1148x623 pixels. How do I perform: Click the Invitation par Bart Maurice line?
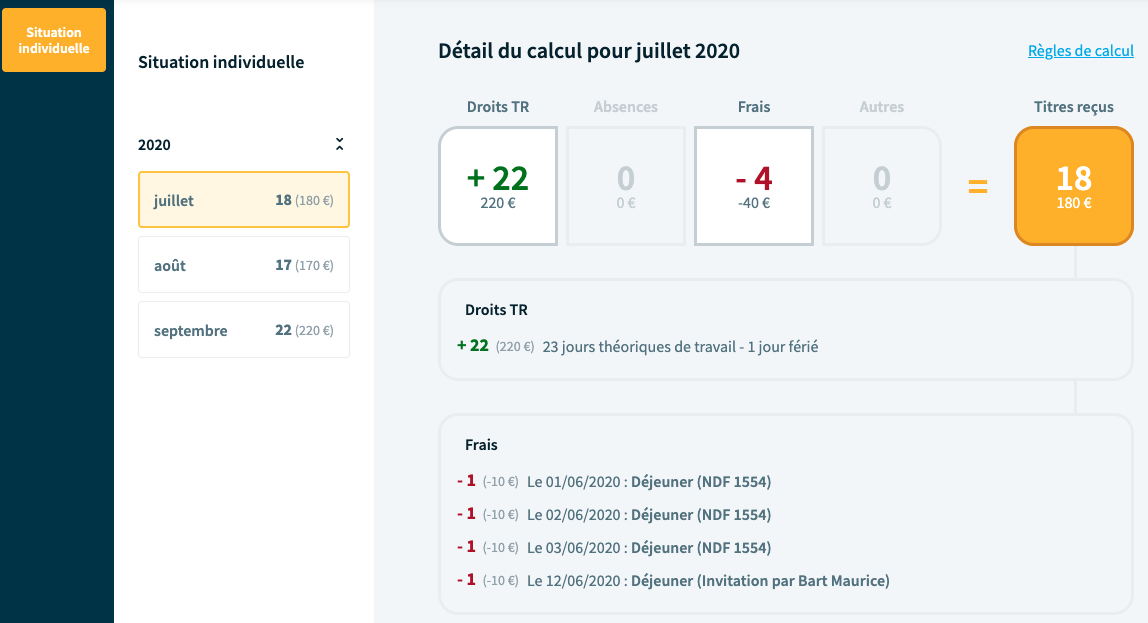tap(707, 581)
